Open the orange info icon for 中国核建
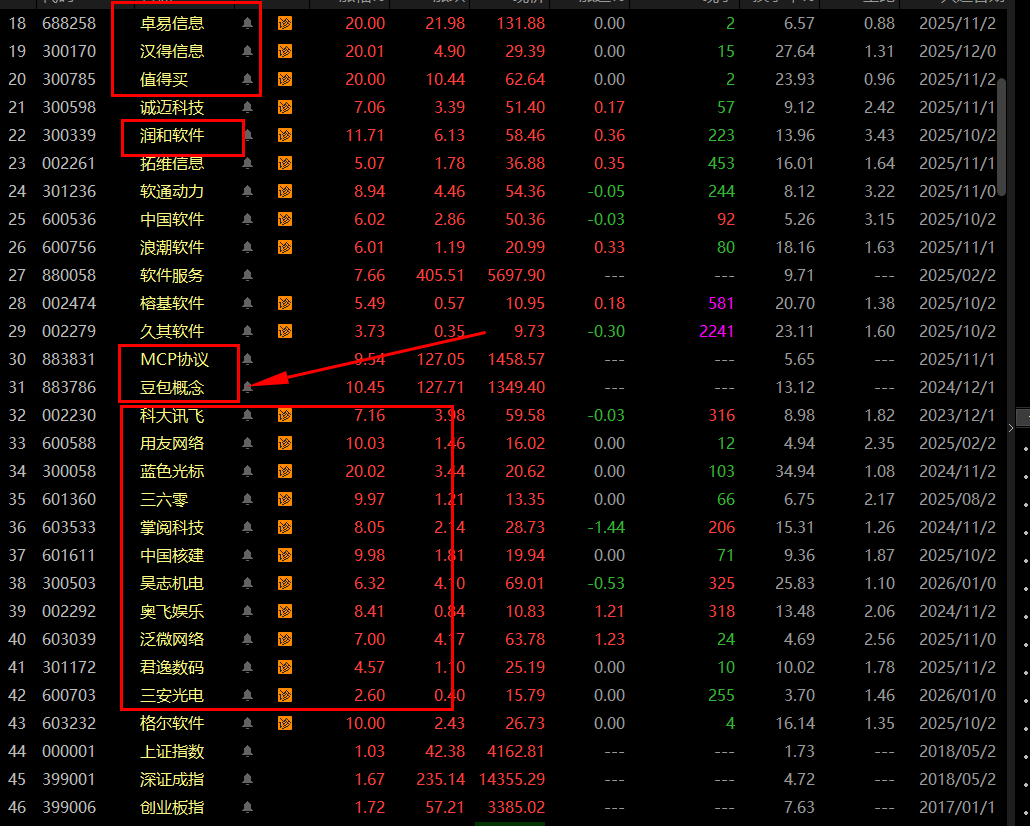 point(285,555)
